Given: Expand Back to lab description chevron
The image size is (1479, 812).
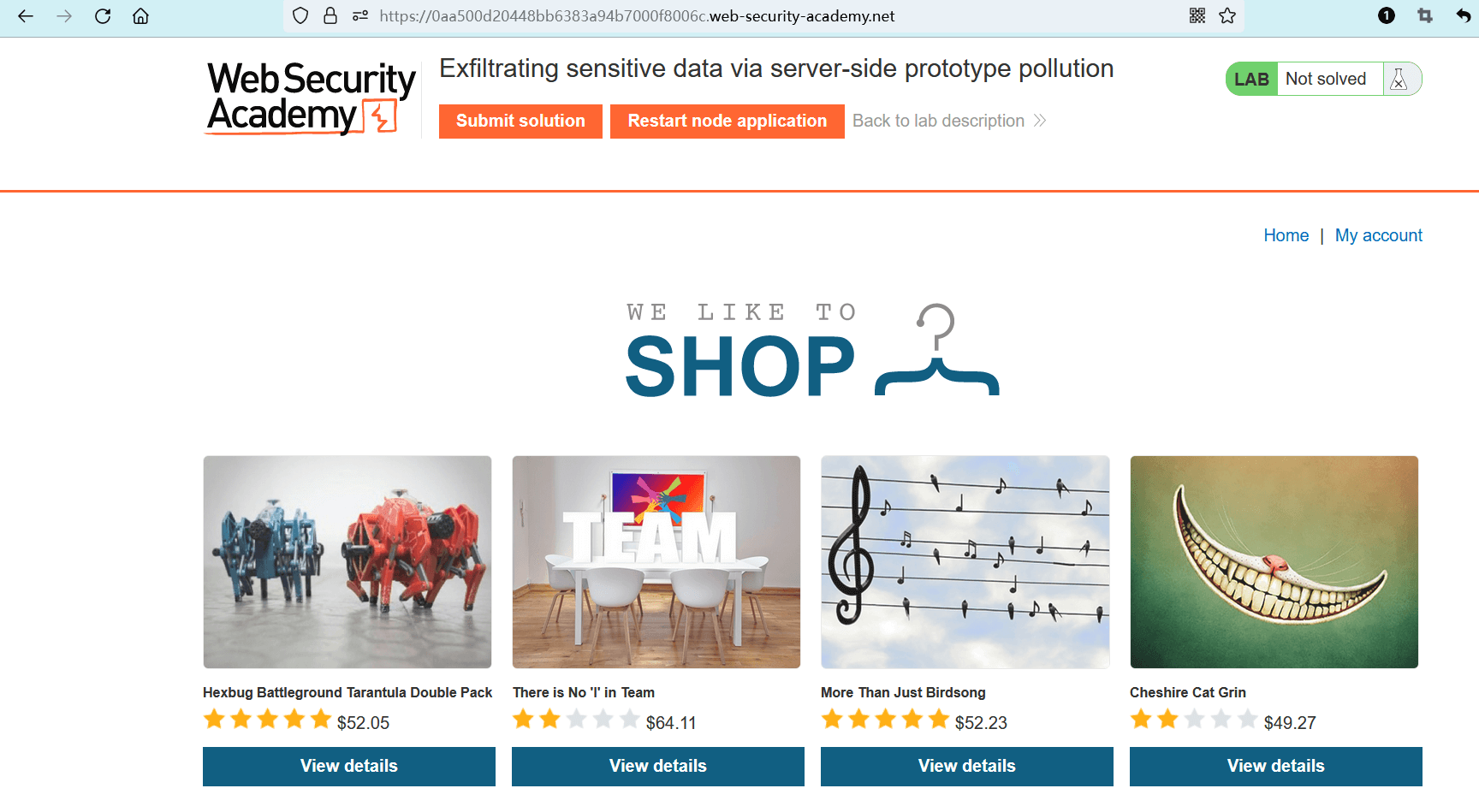Looking at the screenshot, I should tap(1040, 121).
